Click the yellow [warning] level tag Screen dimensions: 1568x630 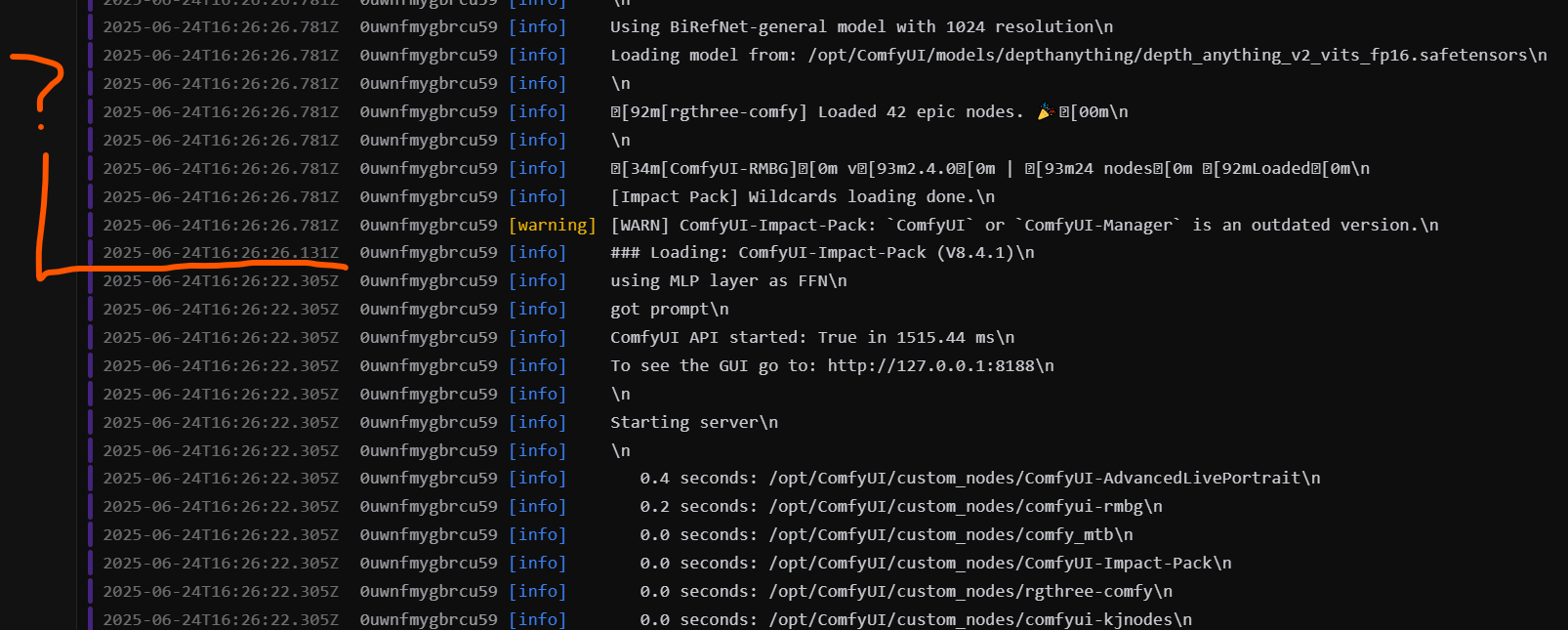[552, 225]
